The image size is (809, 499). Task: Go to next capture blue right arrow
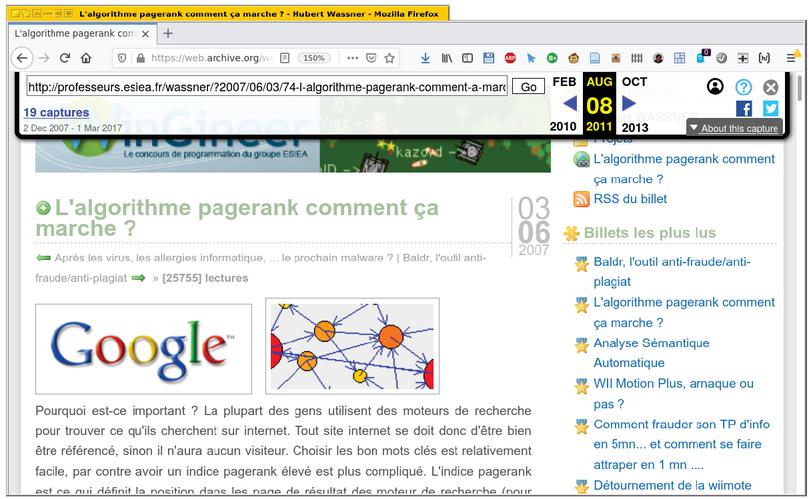click(628, 104)
